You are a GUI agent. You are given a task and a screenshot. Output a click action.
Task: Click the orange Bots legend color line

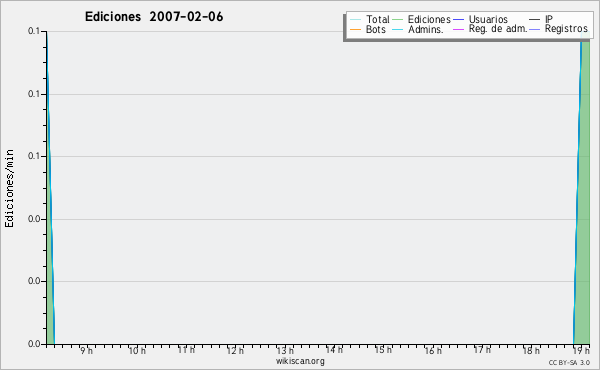(355, 29)
